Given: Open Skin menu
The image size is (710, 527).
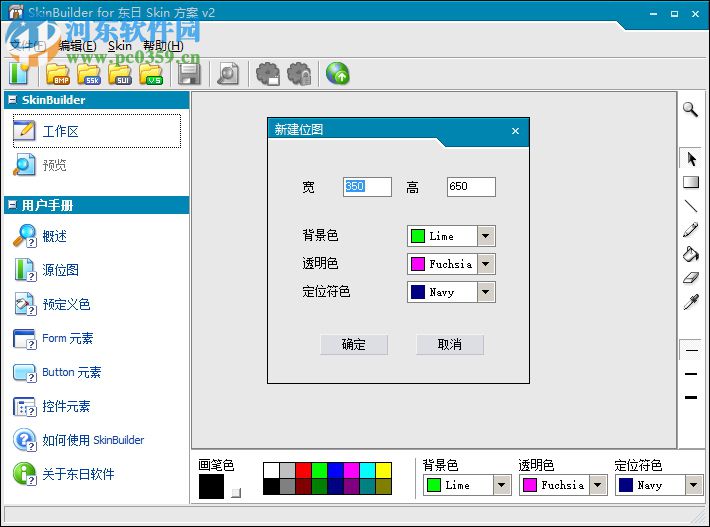Looking at the screenshot, I should tap(120, 46).
